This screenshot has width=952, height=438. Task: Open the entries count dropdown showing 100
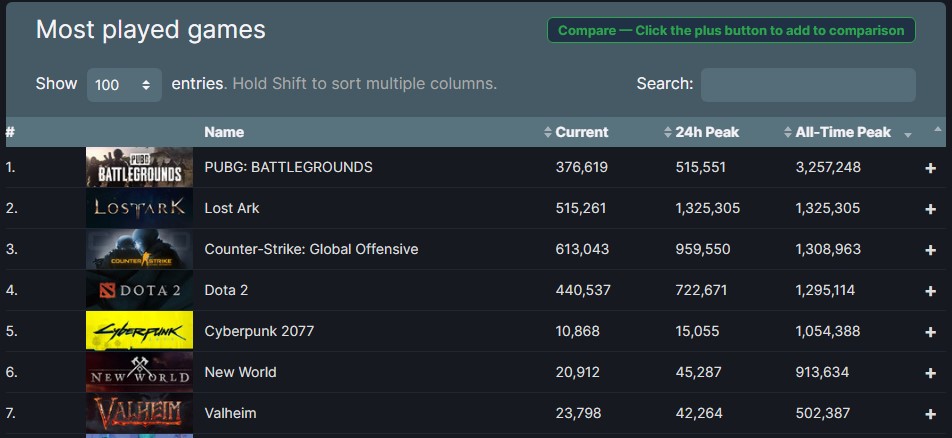124,85
